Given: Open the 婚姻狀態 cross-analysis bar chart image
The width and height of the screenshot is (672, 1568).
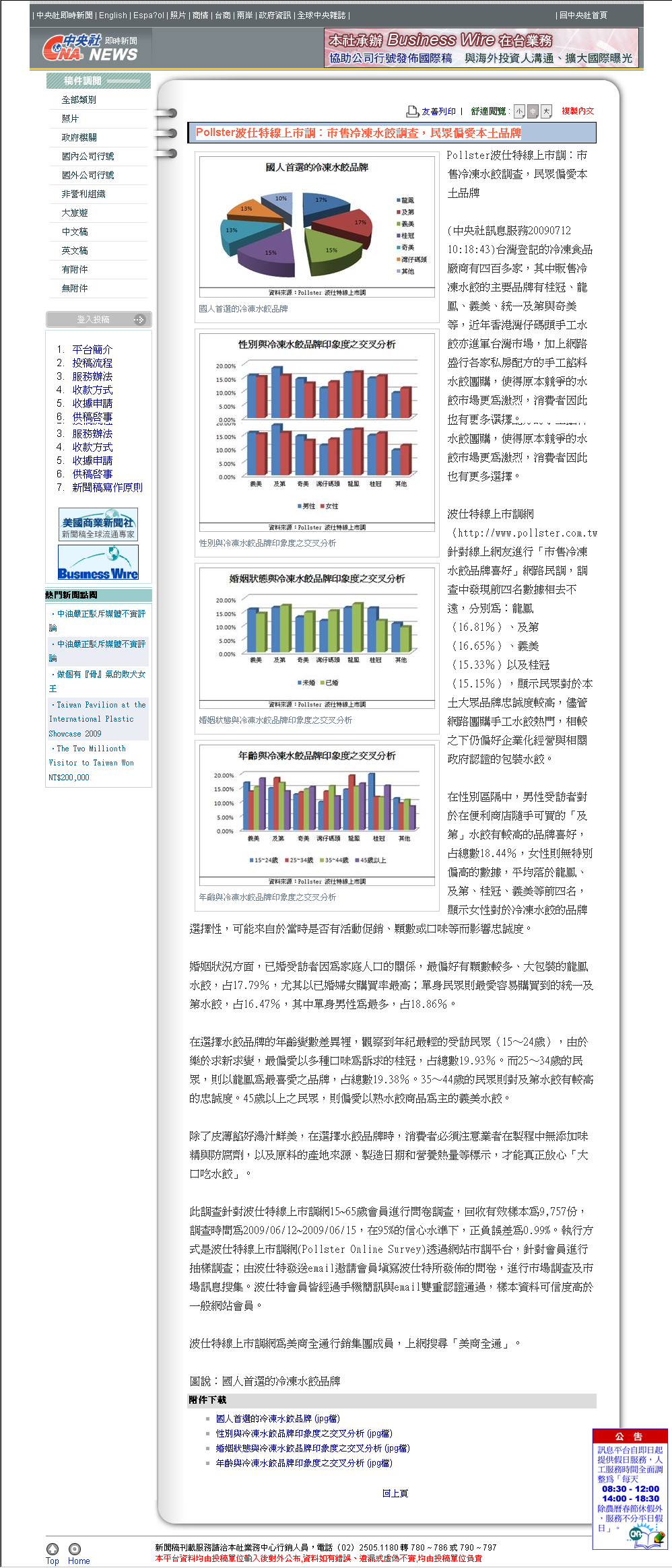Looking at the screenshot, I should click(x=316, y=638).
